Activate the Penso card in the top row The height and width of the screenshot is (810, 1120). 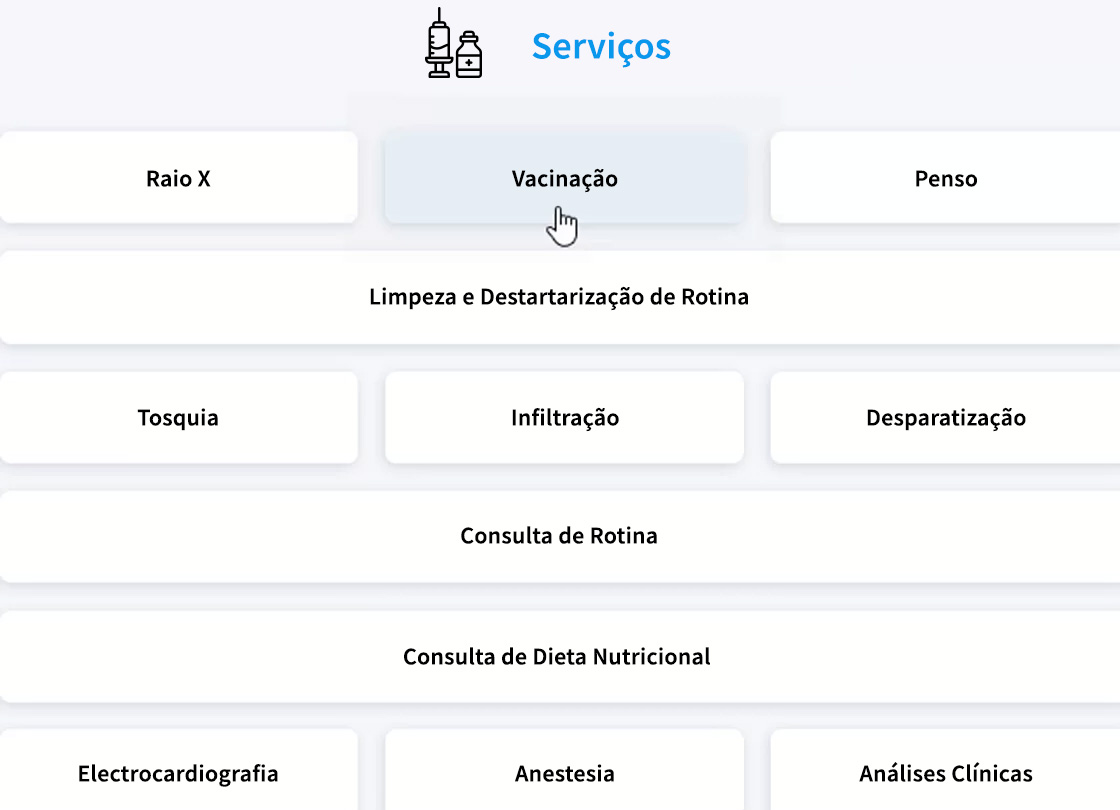coord(945,178)
